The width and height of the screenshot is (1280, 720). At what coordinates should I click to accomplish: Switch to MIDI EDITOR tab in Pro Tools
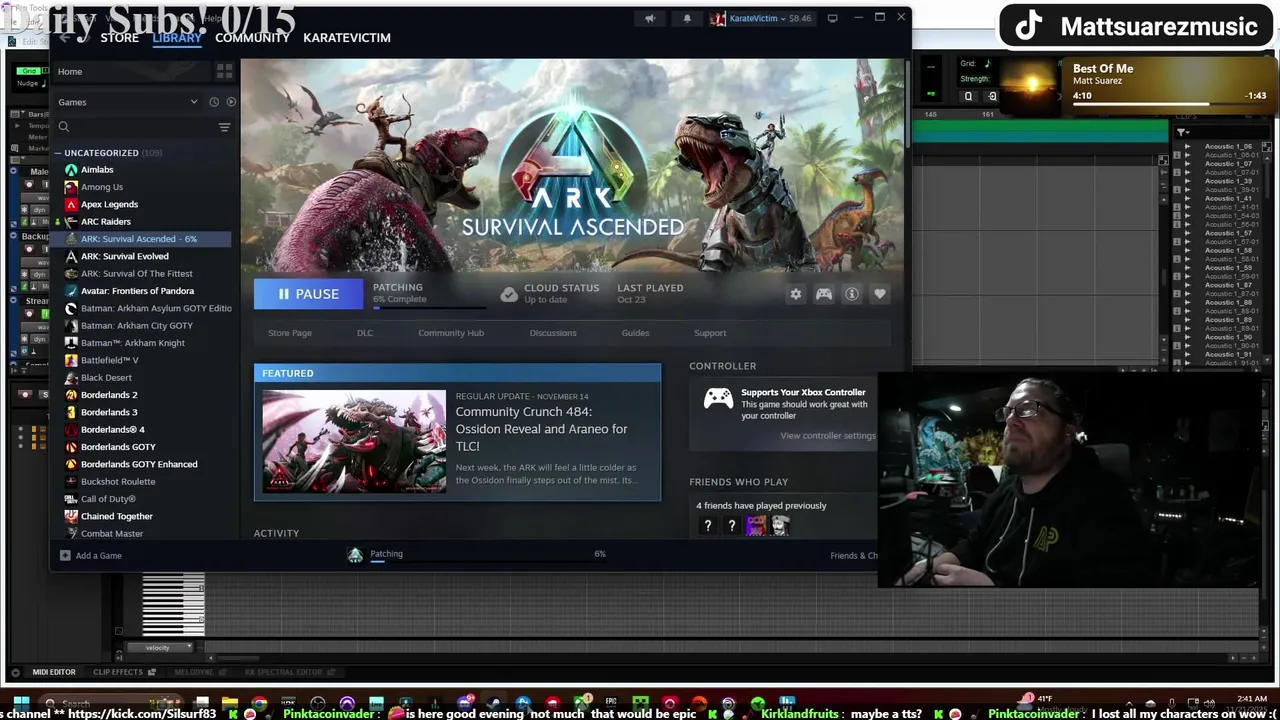coord(54,672)
